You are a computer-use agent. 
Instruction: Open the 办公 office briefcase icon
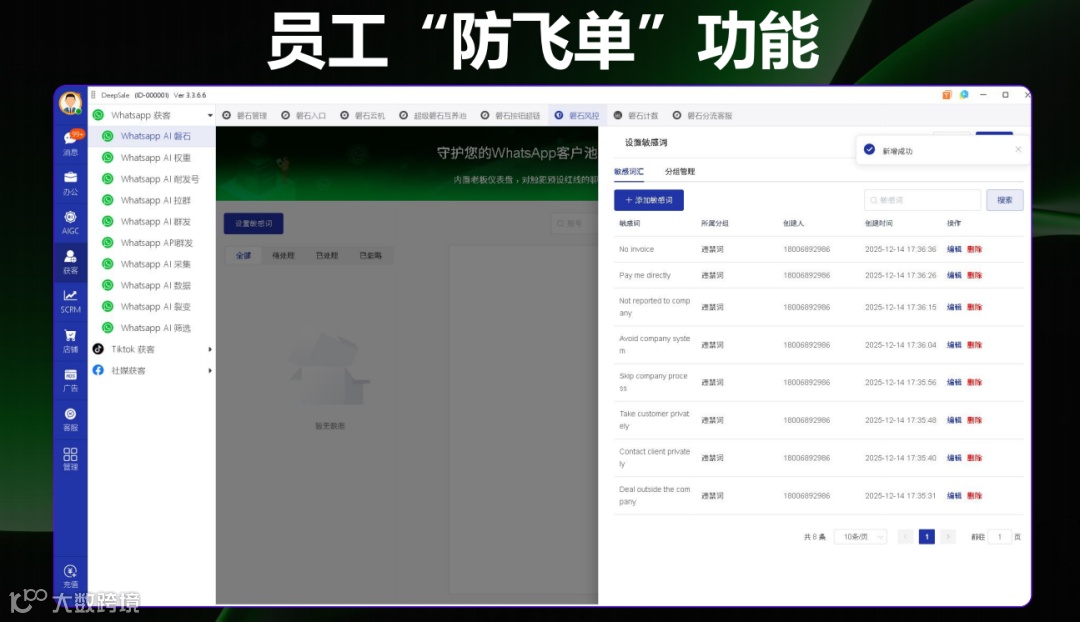[x=70, y=183]
